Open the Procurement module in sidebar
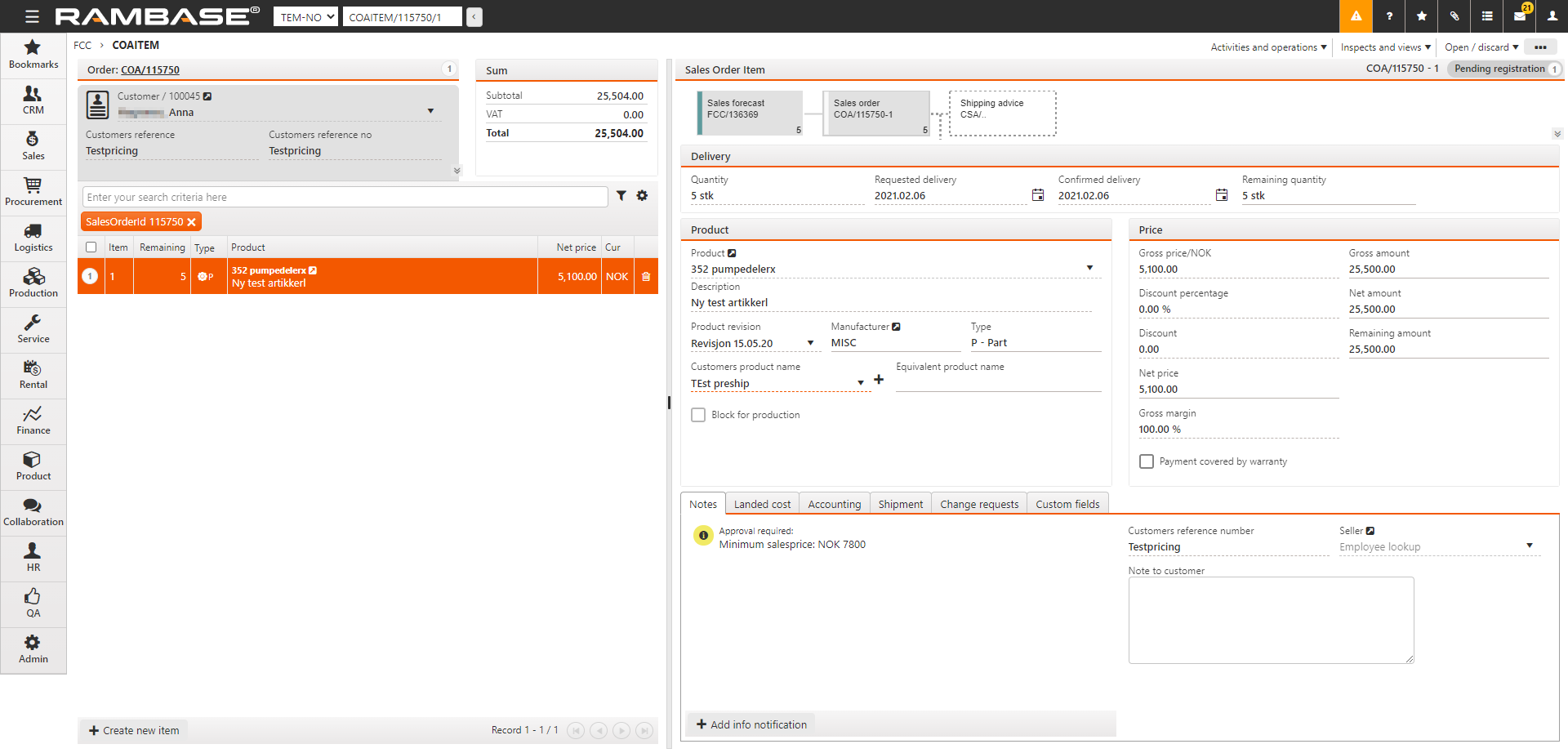The image size is (1568, 753). click(33, 192)
